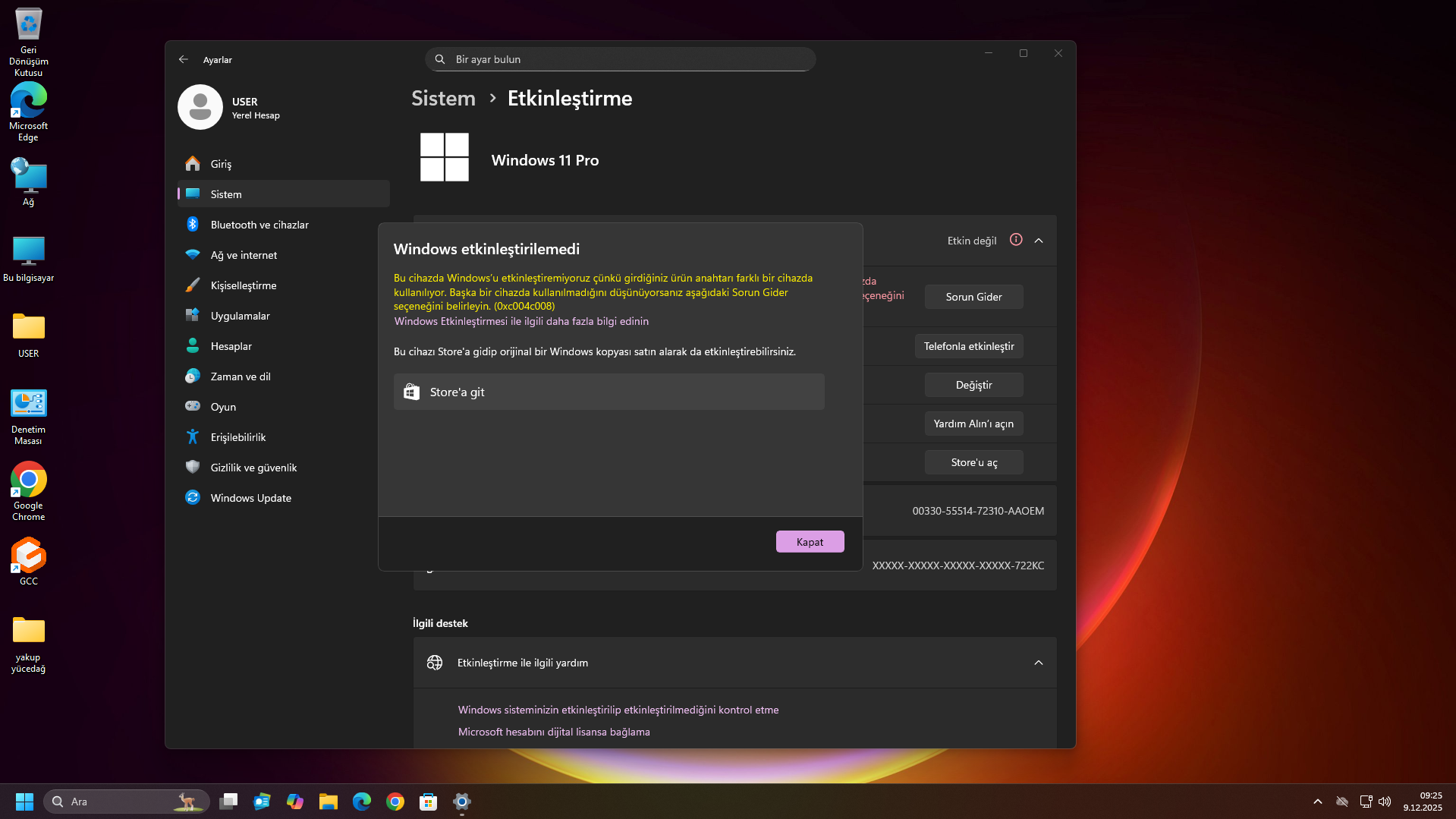This screenshot has width=1456, height=819.
Task: Click the Store'u aç button
Action: [x=973, y=462]
